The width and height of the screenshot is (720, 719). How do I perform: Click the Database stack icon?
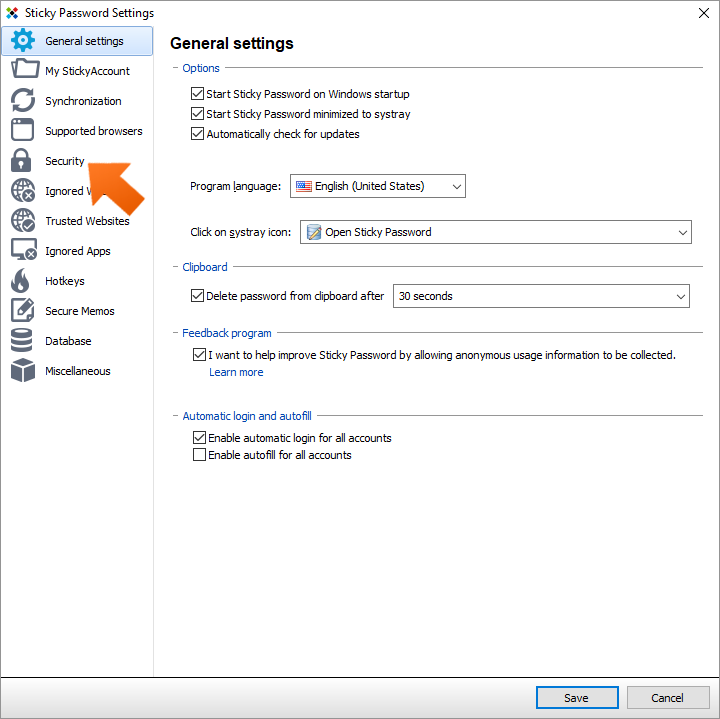[x=22, y=340]
